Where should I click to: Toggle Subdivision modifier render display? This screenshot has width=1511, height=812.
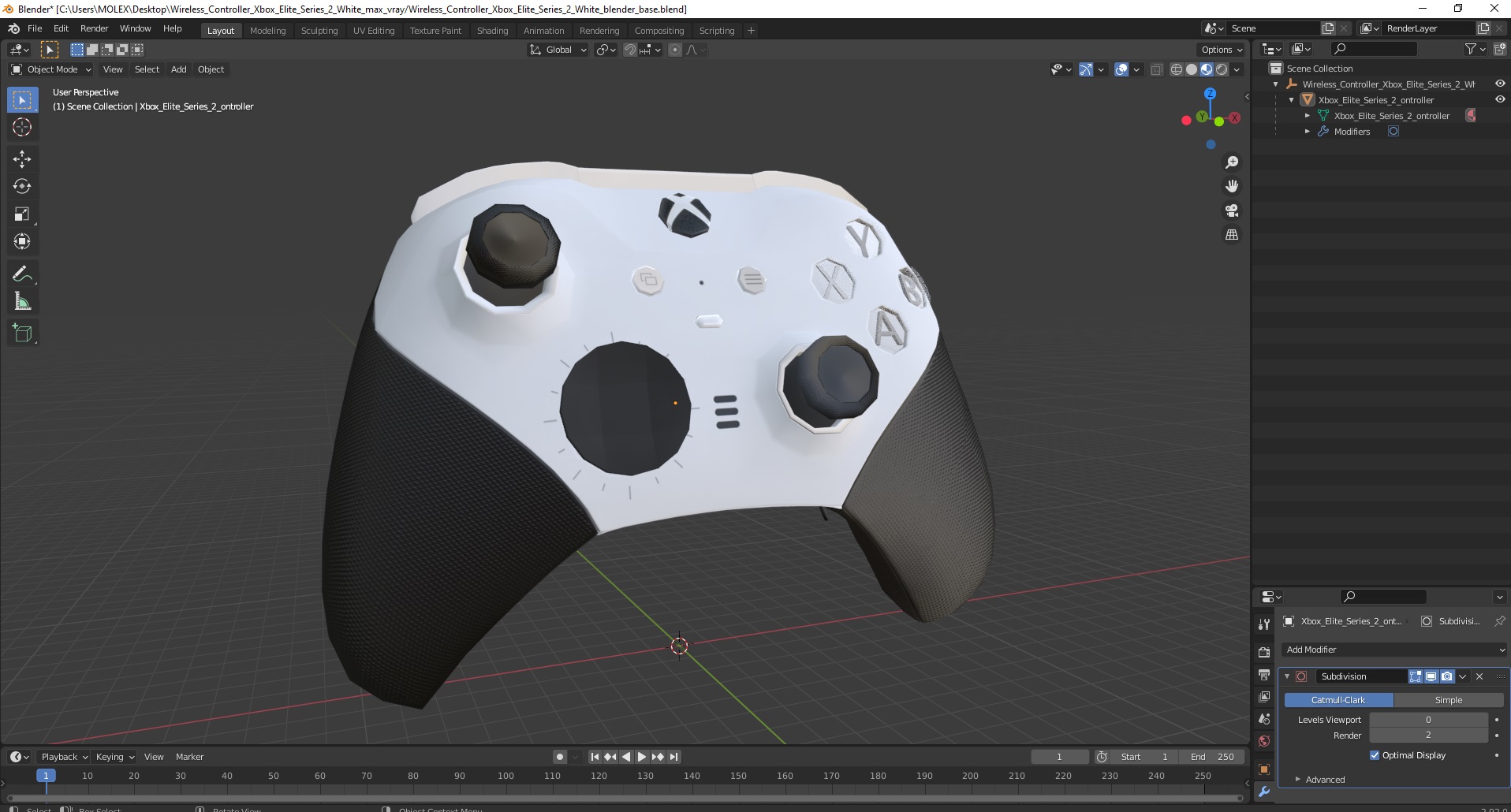tap(1447, 676)
